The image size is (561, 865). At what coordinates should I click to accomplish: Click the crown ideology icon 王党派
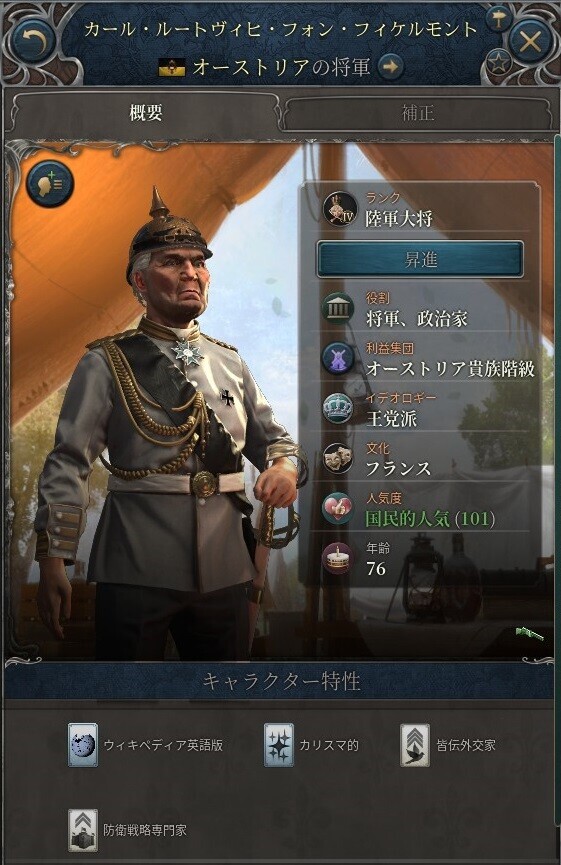coord(338,408)
